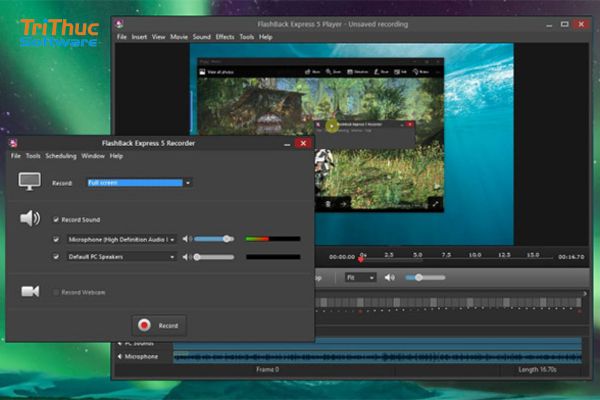The image size is (600, 400).
Task: Click the 10.0 mark on the timeline ruler
Action: [475, 255]
